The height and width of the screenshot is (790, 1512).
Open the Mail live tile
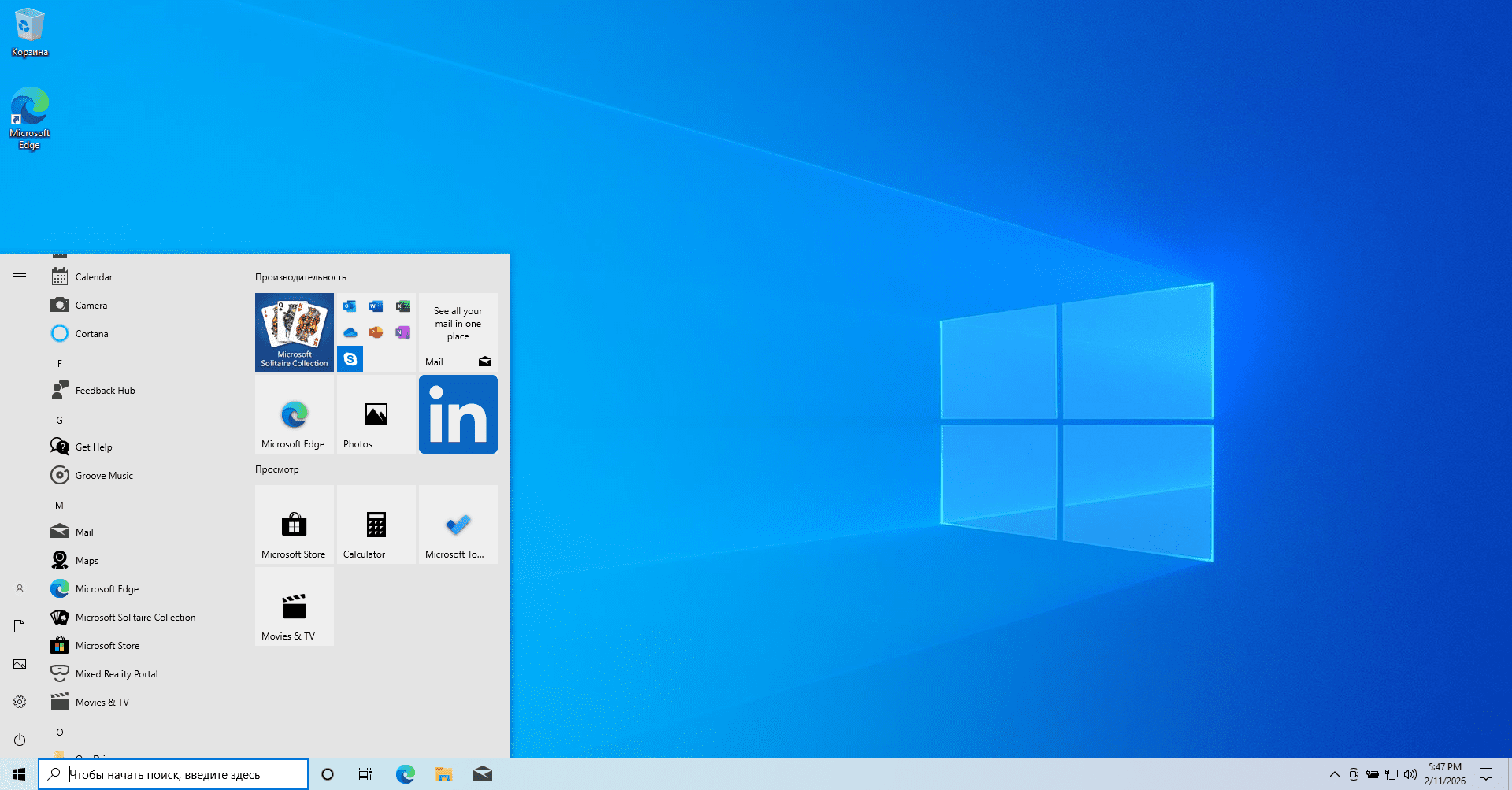click(x=458, y=332)
